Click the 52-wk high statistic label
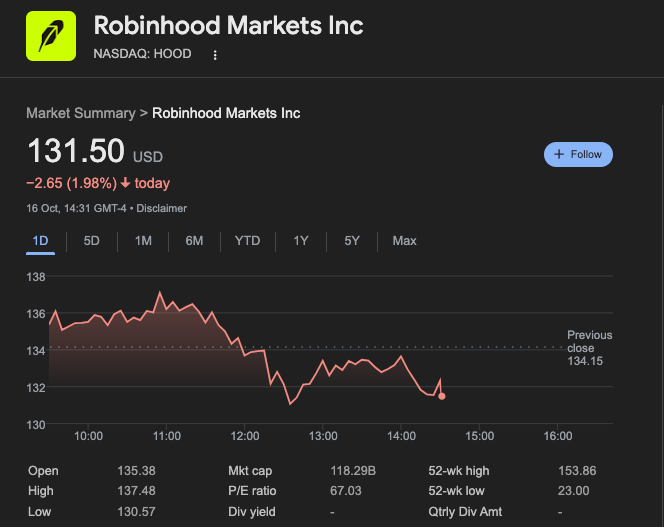 click(460, 471)
